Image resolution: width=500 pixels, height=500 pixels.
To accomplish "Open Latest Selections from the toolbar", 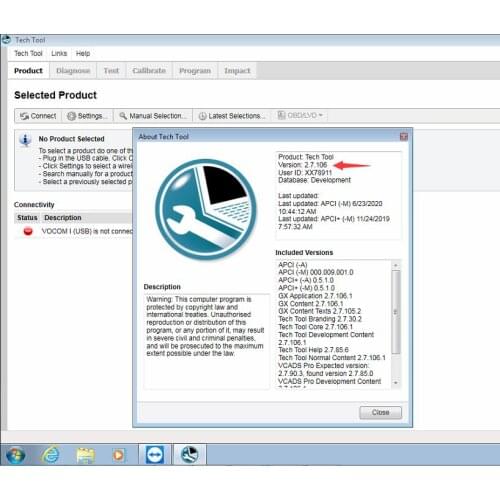I will [x=232, y=116].
